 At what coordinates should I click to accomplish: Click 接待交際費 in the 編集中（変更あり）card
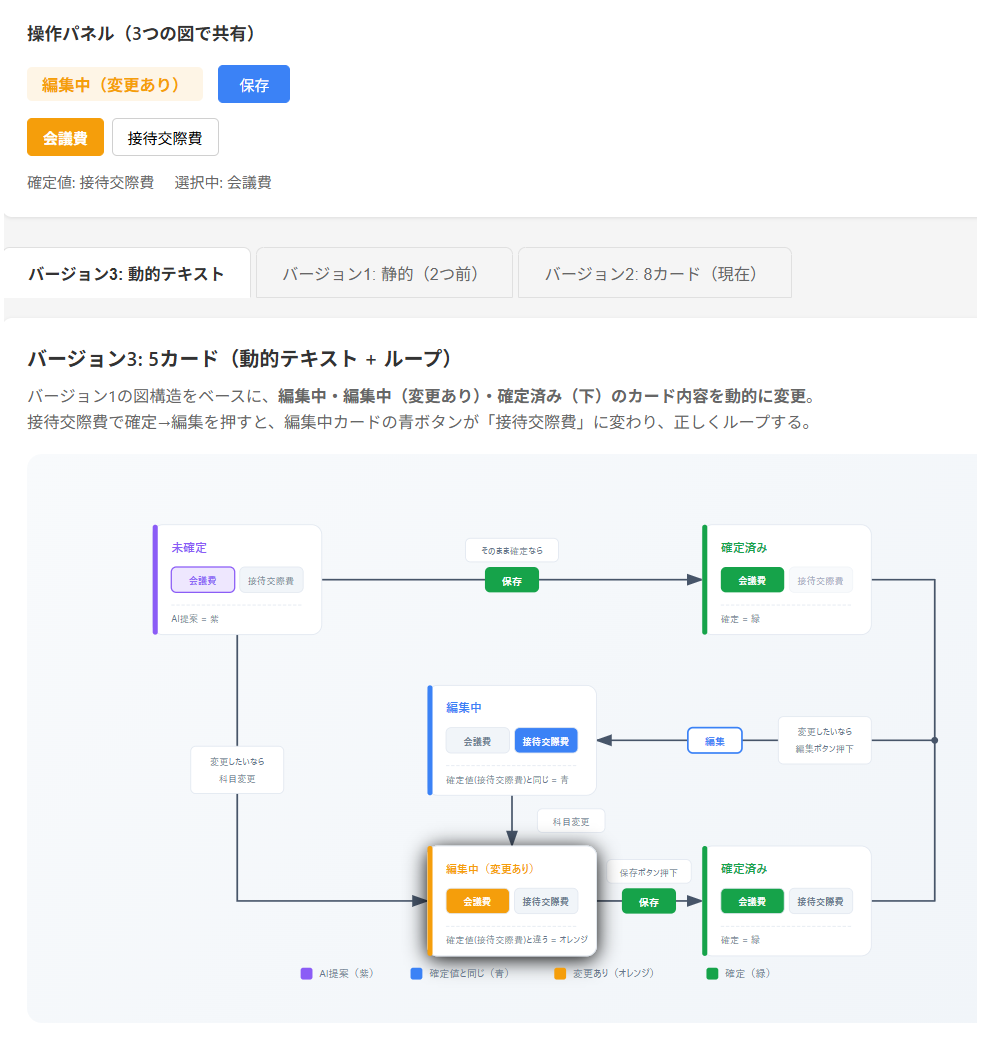pyautogui.click(x=546, y=901)
